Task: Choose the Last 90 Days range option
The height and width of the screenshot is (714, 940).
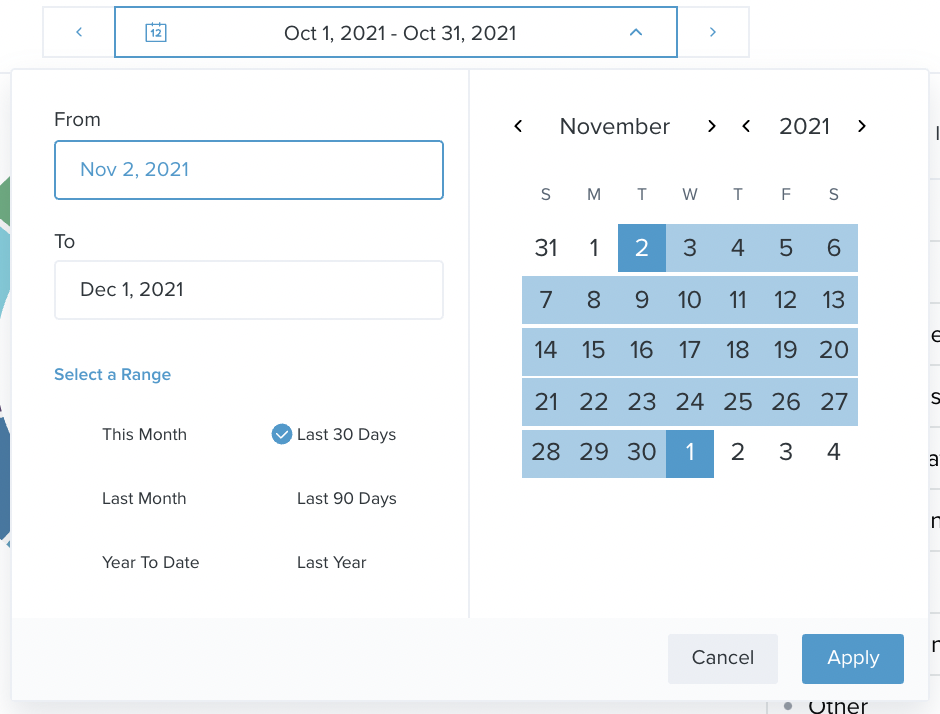Action: pyautogui.click(x=346, y=498)
